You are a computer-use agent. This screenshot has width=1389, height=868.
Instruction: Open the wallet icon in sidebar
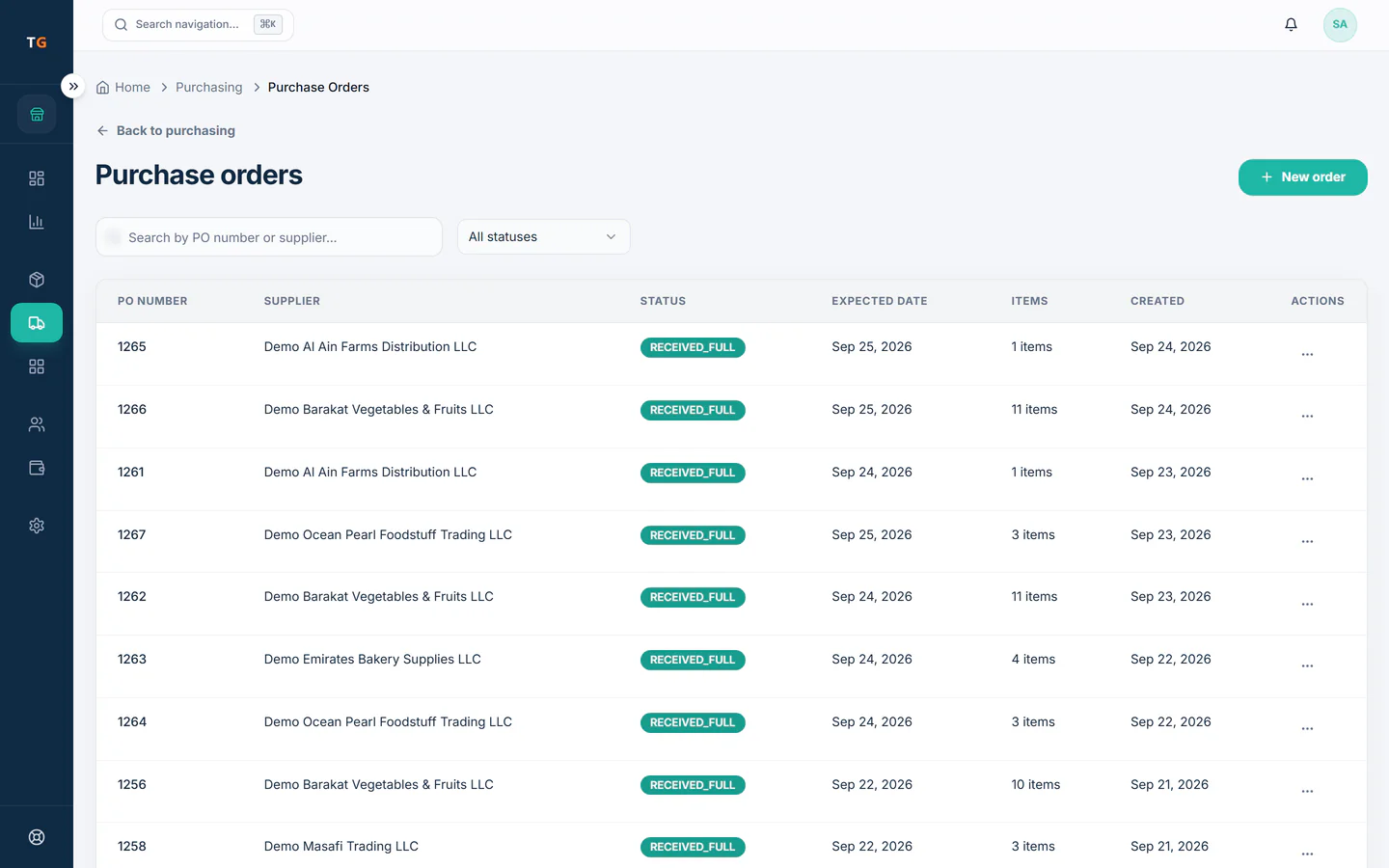(37, 468)
